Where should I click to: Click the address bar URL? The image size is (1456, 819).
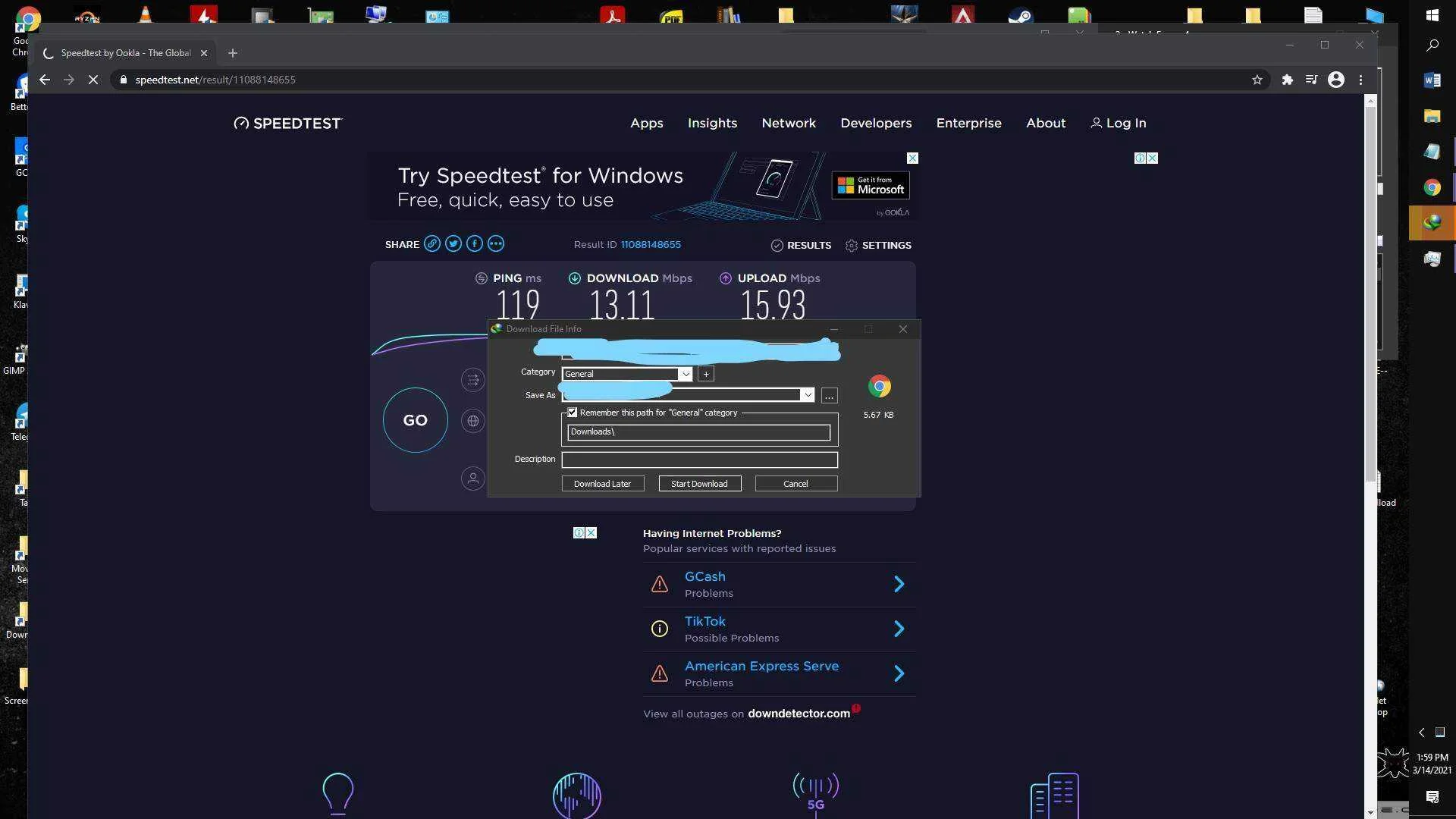pyautogui.click(x=215, y=80)
